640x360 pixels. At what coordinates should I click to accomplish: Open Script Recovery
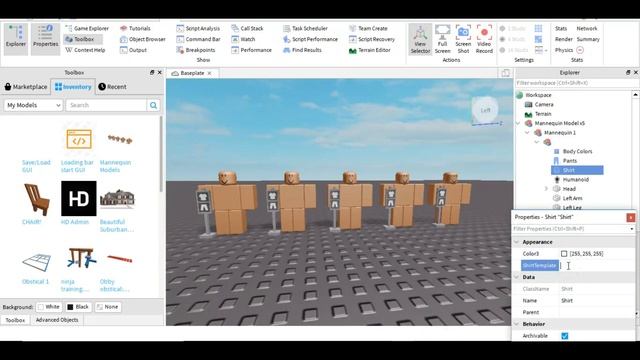(371, 39)
